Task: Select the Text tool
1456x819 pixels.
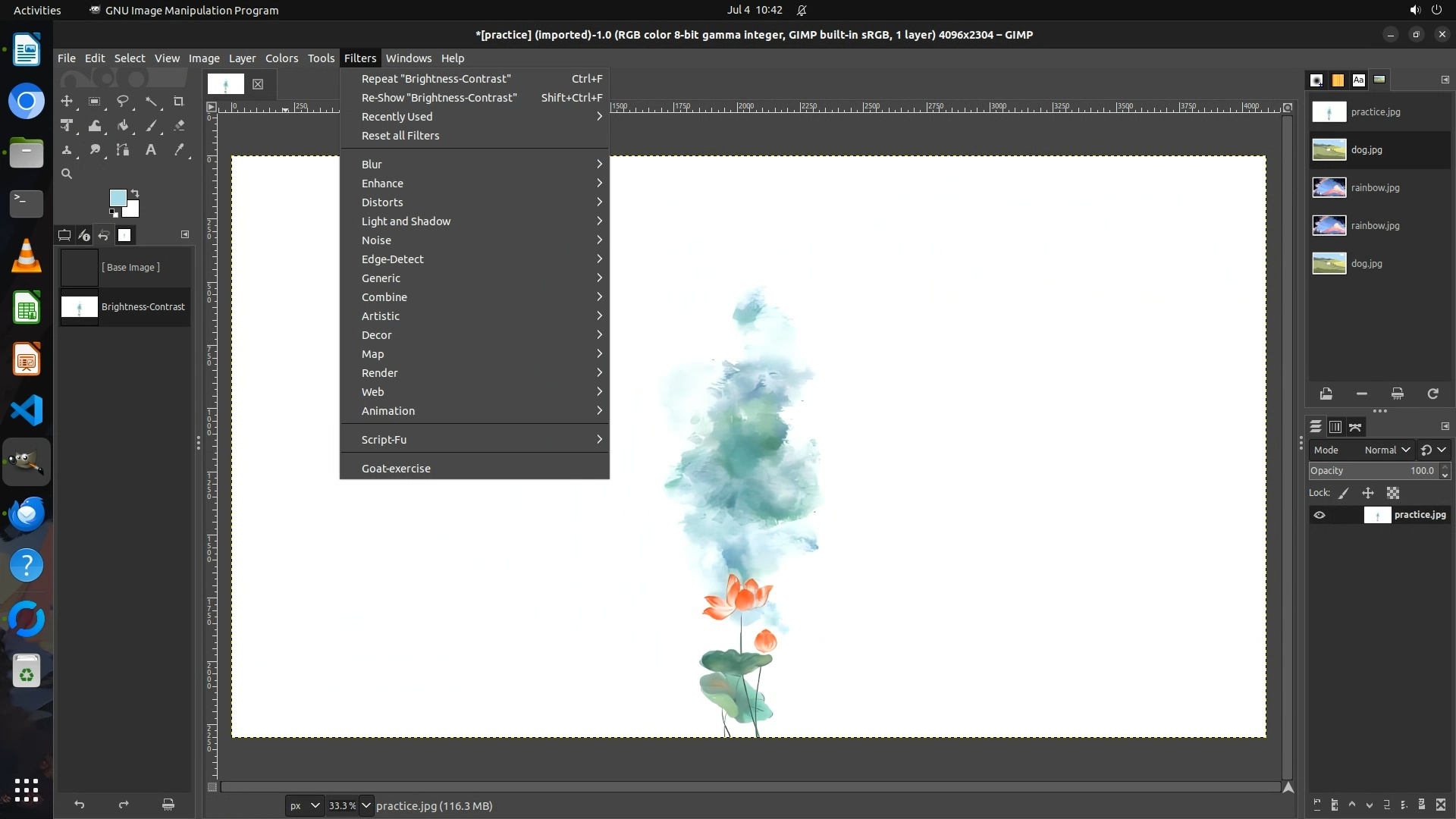Action: click(x=151, y=150)
